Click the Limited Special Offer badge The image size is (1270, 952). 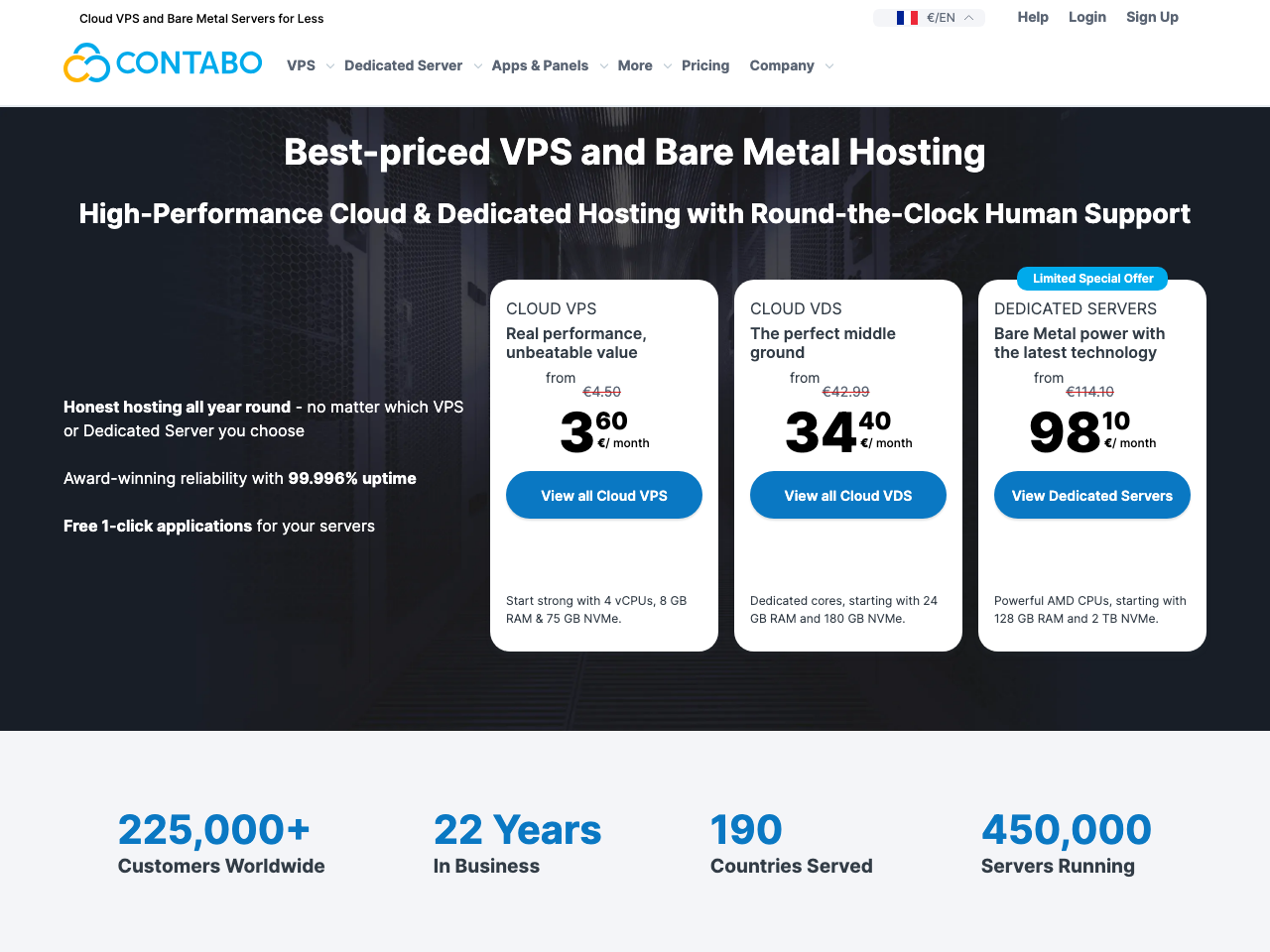tap(1091, 279)
